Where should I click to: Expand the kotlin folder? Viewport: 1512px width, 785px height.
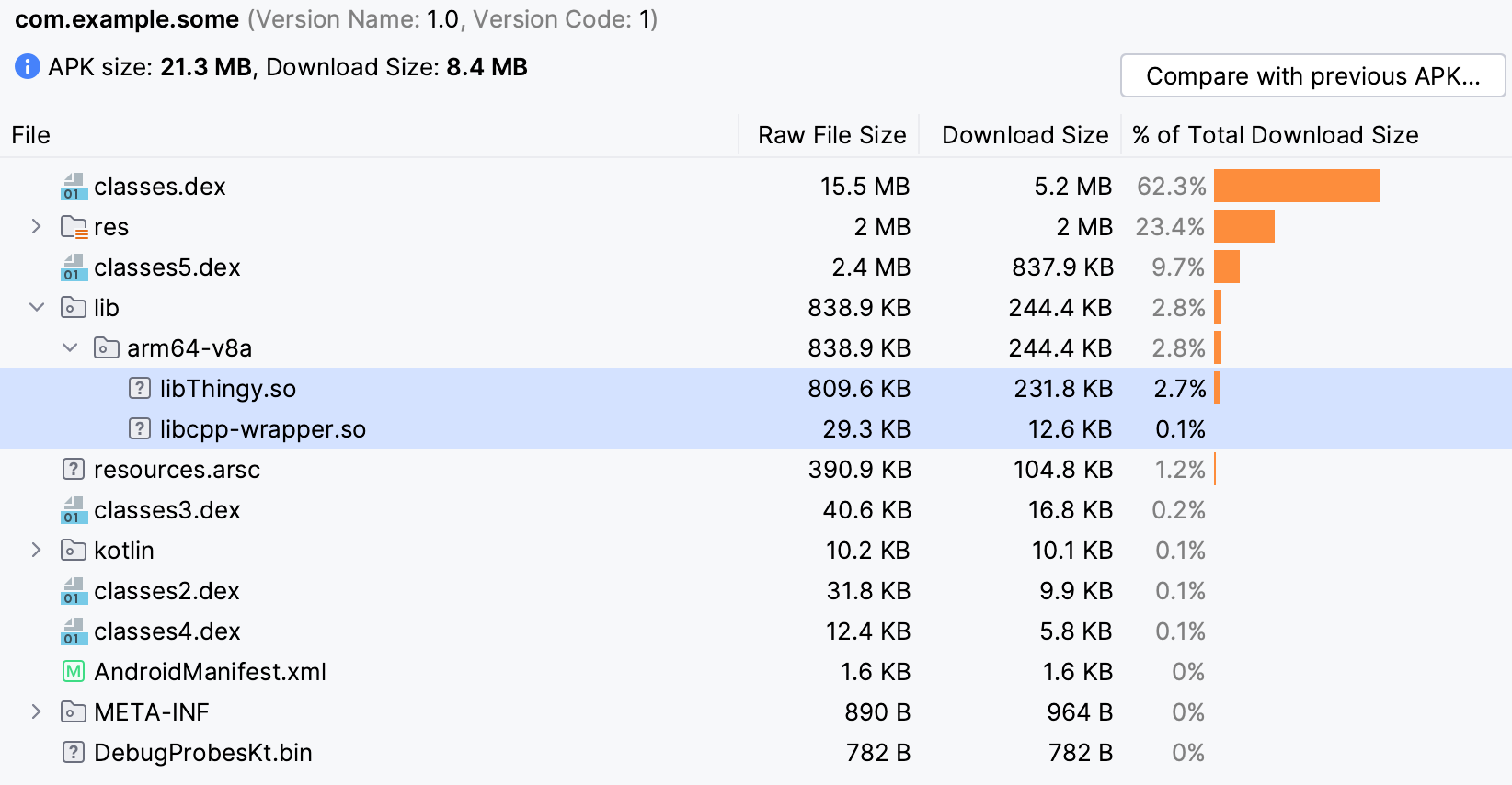click(x=36, y=551)
